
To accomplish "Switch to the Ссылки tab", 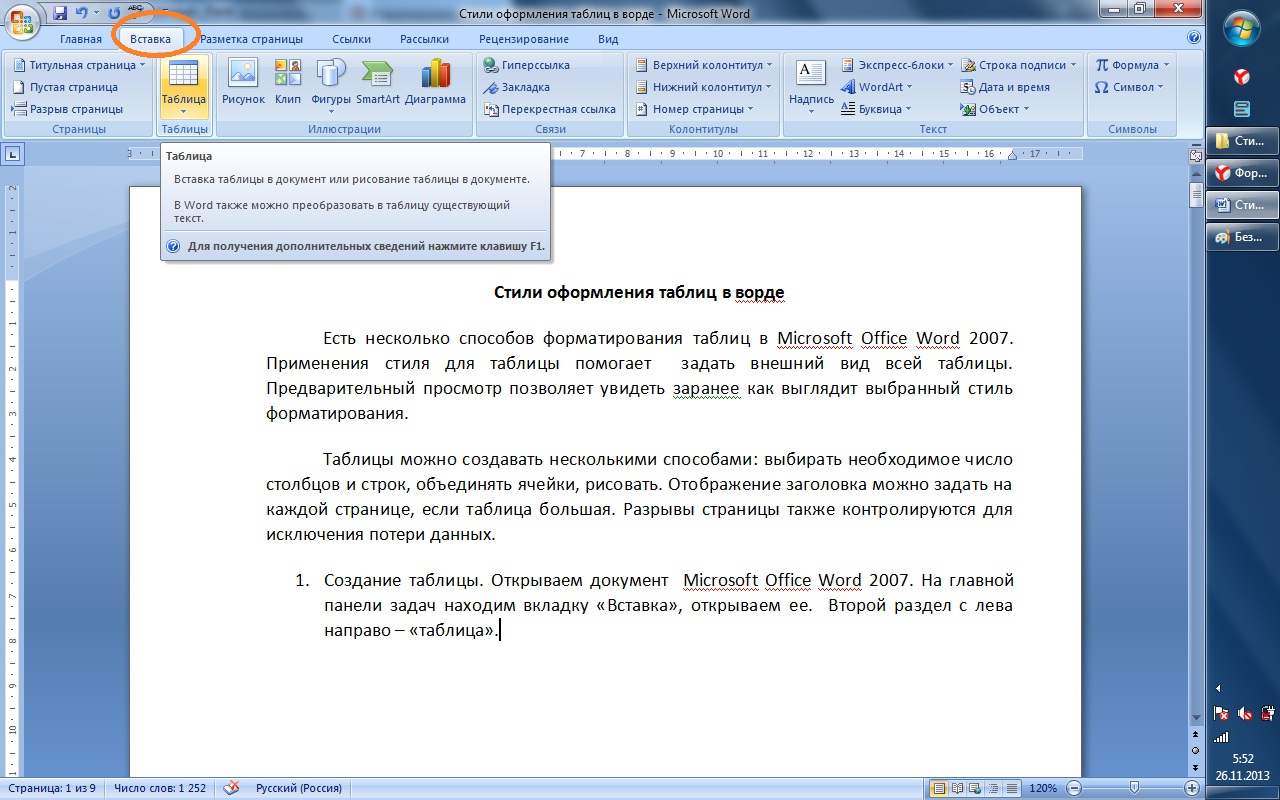I will point(351,39).
